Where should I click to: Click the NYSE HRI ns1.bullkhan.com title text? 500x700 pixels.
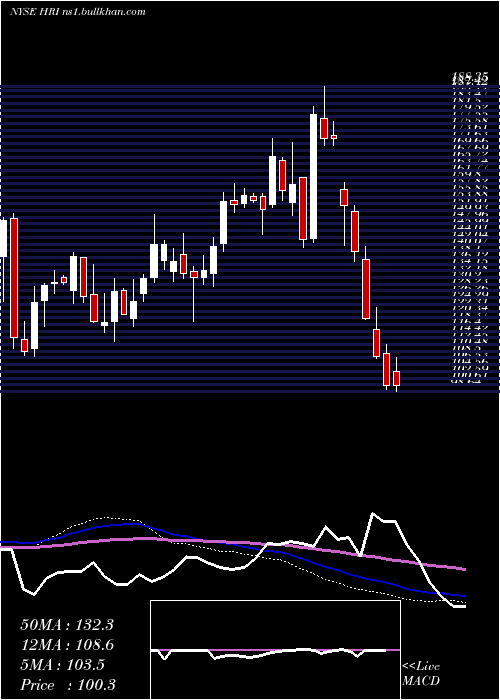point(78,12)
